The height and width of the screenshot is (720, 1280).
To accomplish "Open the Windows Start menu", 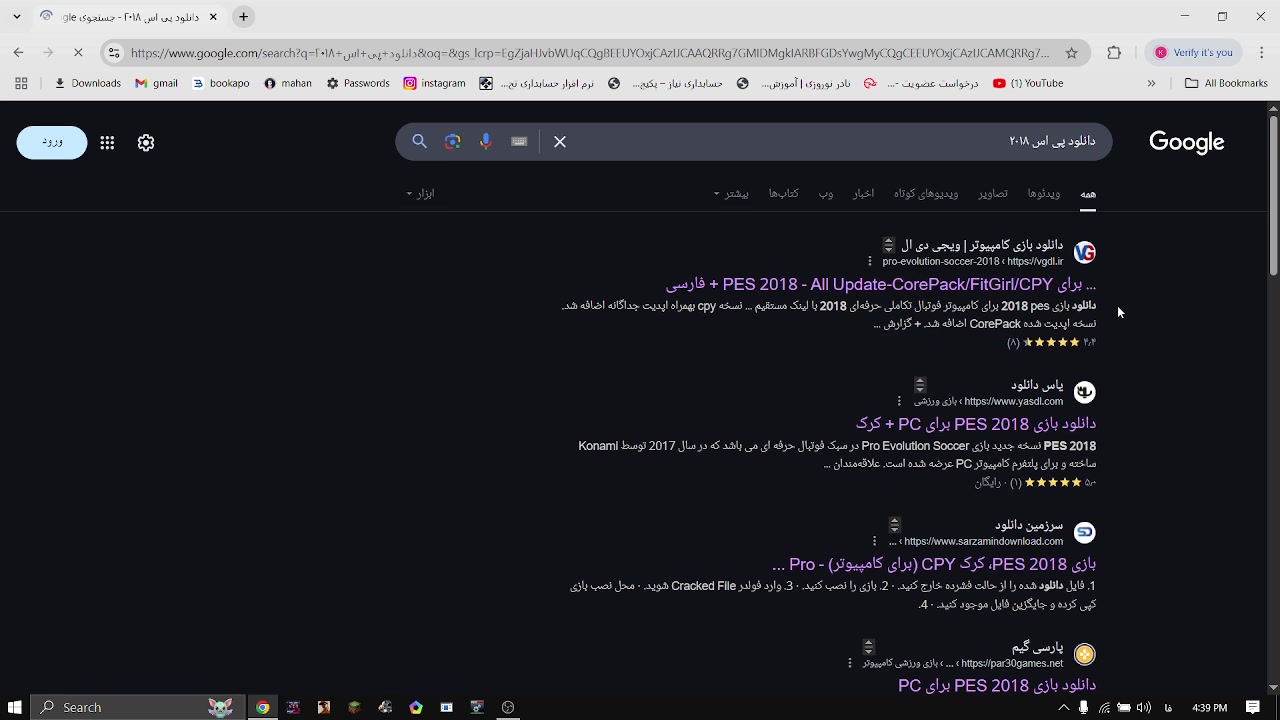I will 15,707.
